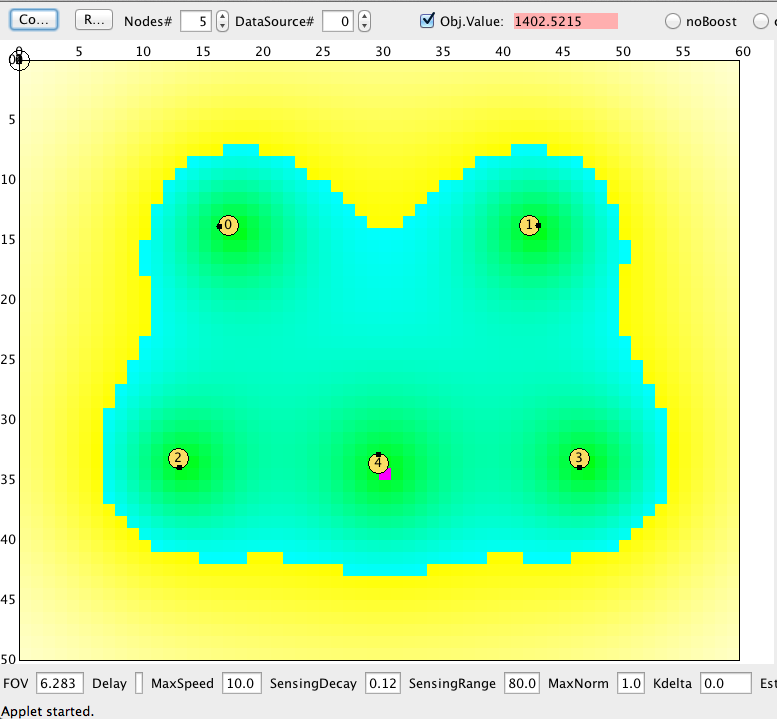Toggle the Obj.Value checkbox
This screenshot has width=777, height=719.
[428, 20]
